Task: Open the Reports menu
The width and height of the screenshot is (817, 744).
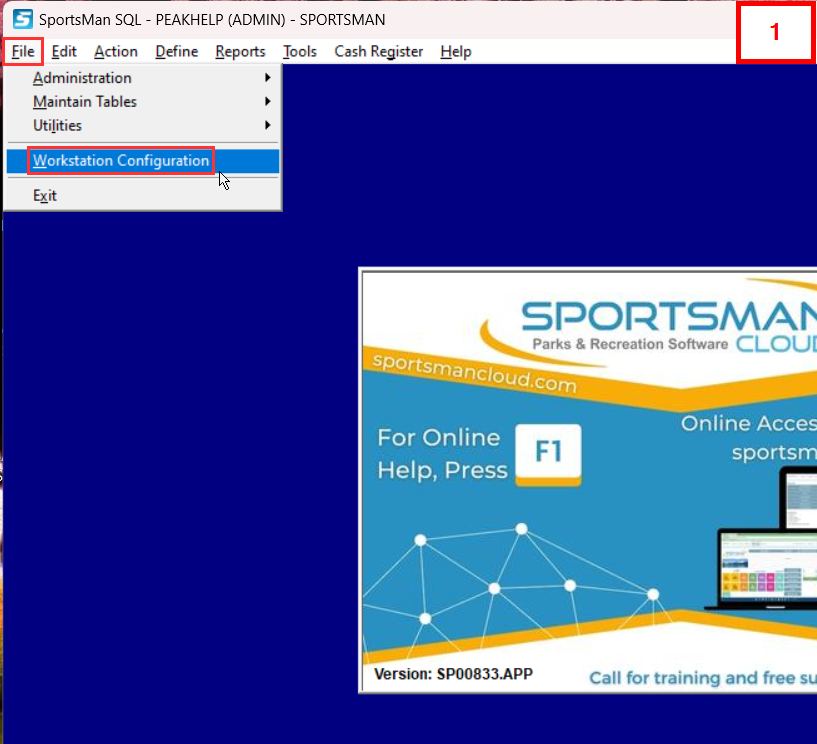Action: pos(240,51)
